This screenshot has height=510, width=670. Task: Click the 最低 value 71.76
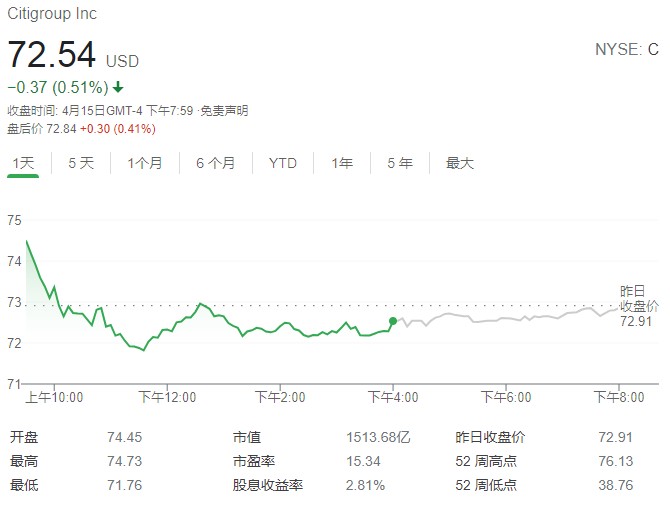click(x=124, y=485)
